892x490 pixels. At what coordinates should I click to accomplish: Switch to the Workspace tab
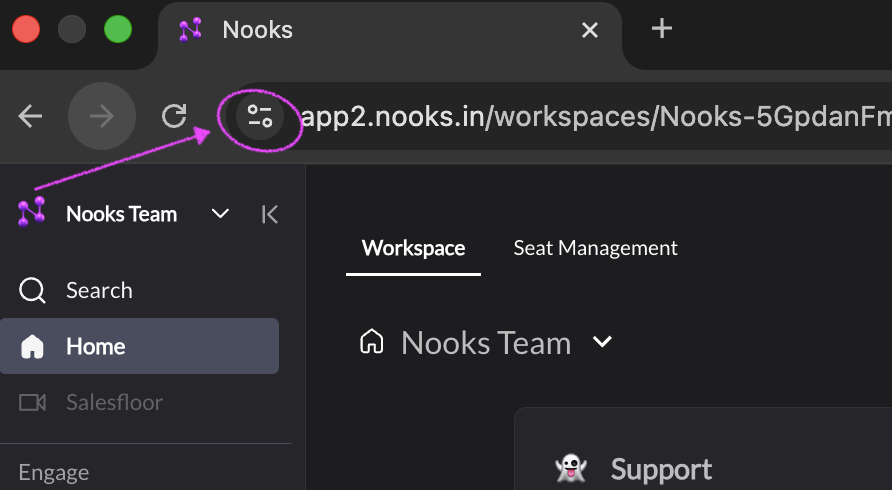414,249
